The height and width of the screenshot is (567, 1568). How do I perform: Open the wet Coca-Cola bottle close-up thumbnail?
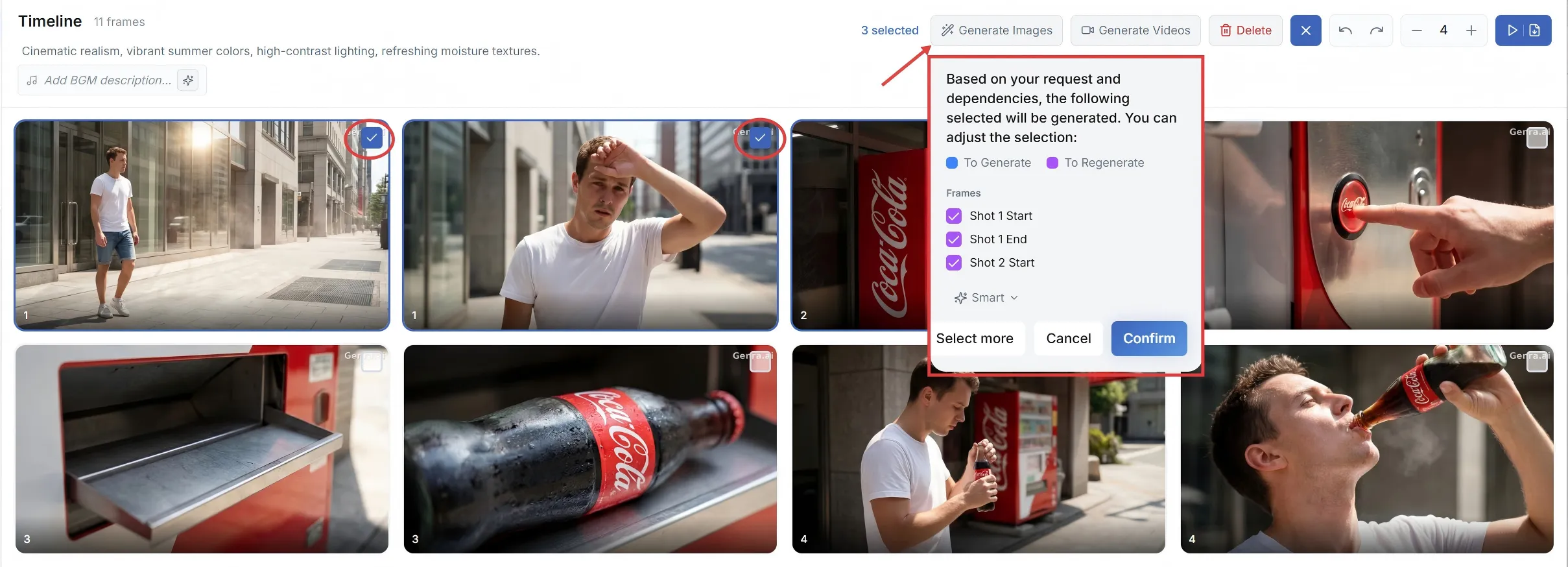point(589,449)
